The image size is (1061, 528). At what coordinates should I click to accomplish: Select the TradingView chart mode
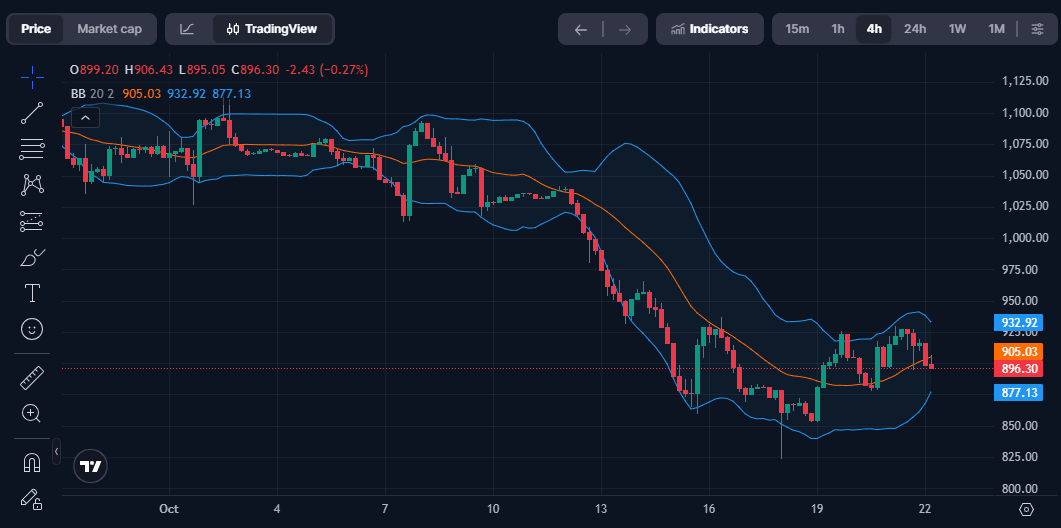pos(272,29)
